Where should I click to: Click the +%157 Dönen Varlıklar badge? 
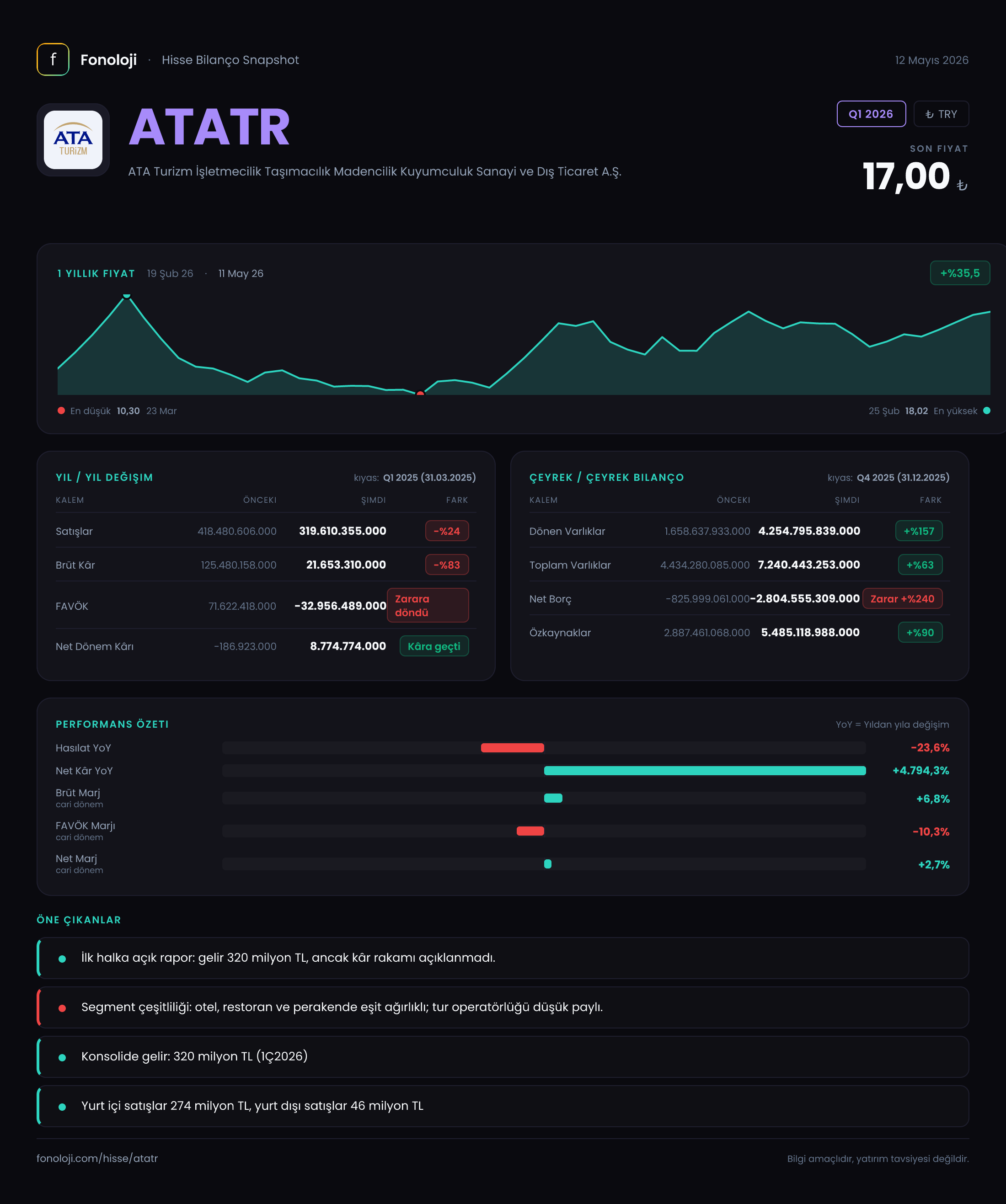click(919, 531)
